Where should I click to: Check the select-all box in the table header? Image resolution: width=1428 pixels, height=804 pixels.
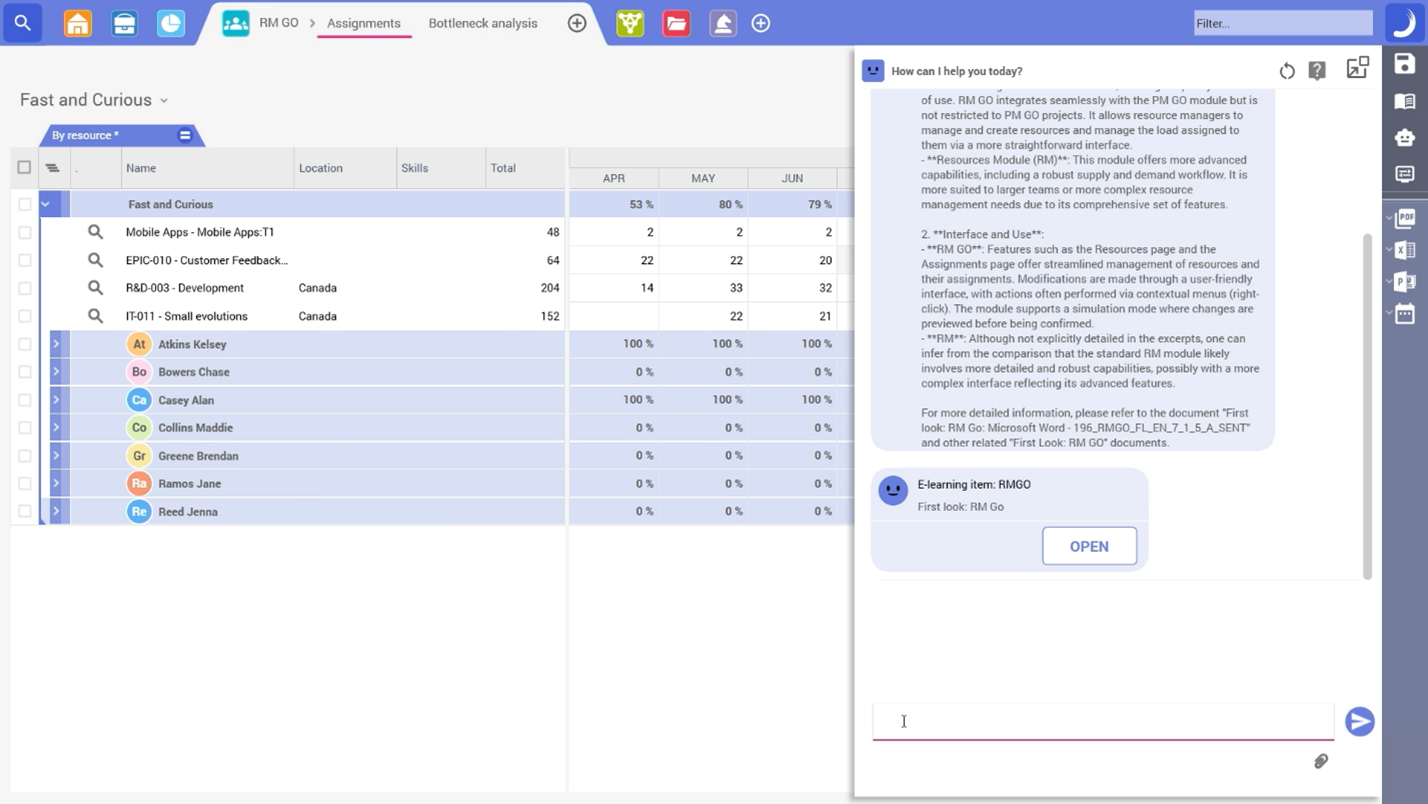(x=24, y=167)
